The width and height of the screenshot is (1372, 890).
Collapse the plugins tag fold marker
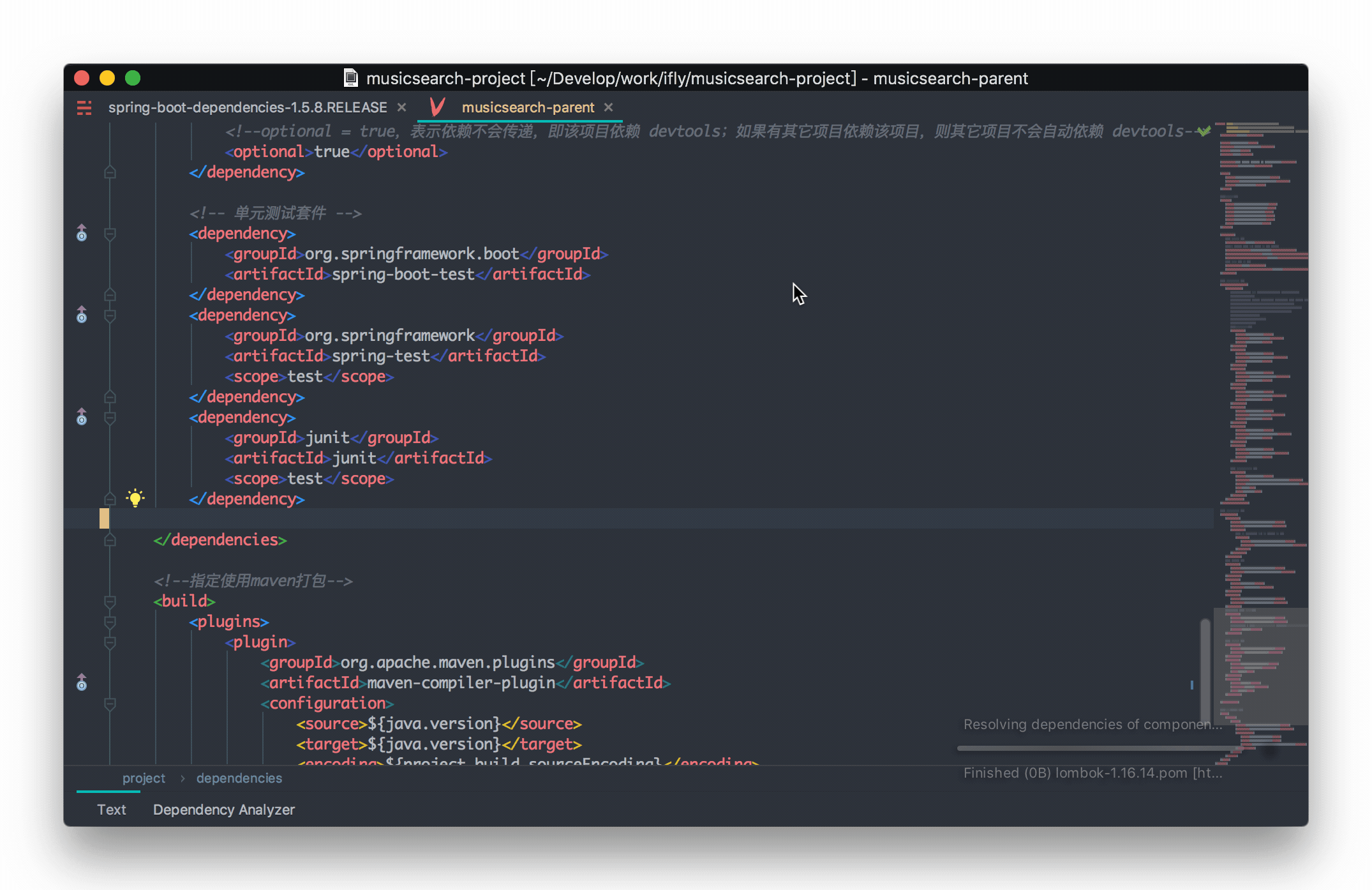click(x=110, y=622)
